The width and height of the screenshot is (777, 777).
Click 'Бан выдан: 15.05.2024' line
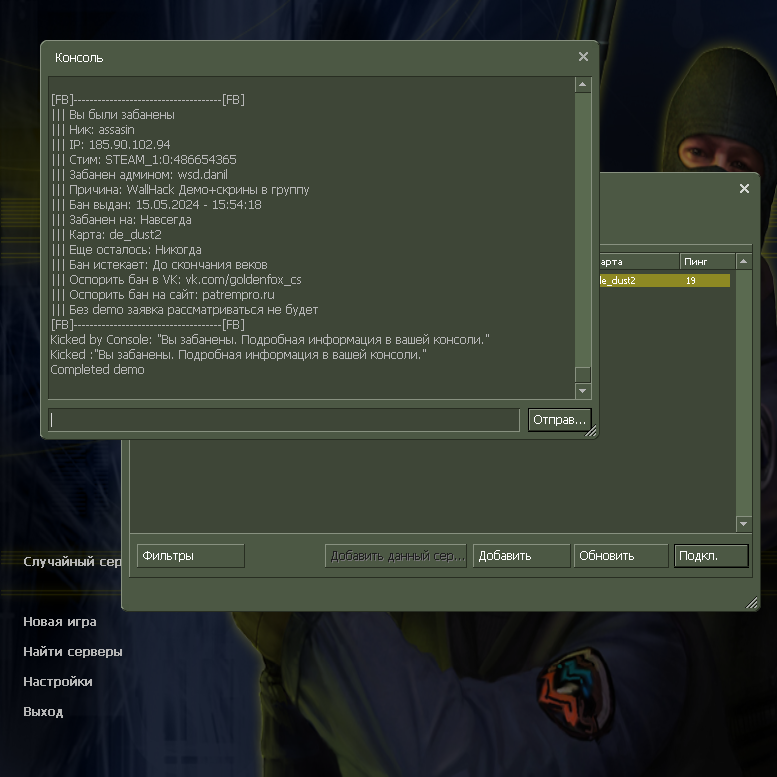pos(156,205)
